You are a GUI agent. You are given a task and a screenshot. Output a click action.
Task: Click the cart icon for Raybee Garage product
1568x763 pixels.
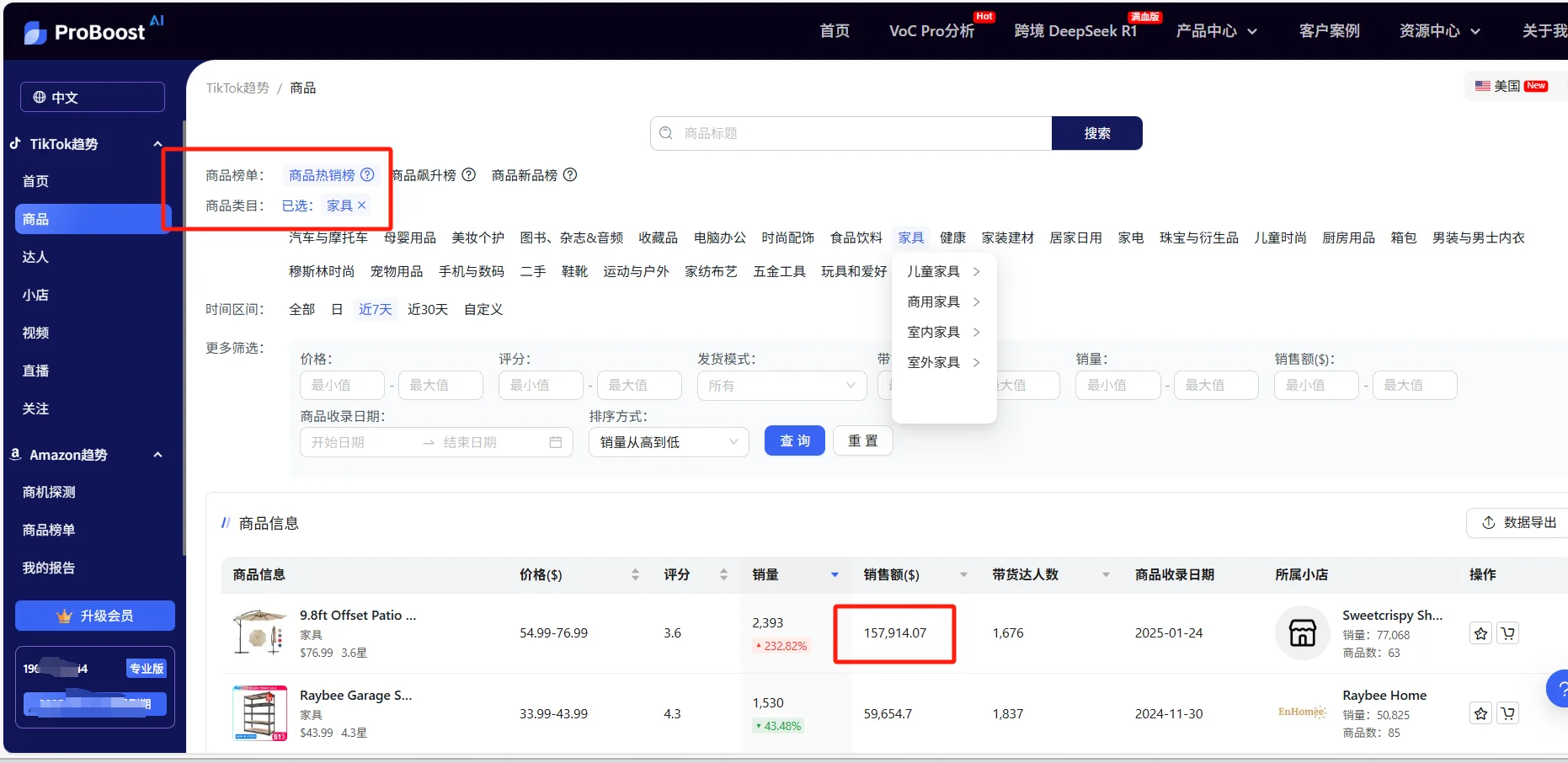click(x=1508, y=712)
